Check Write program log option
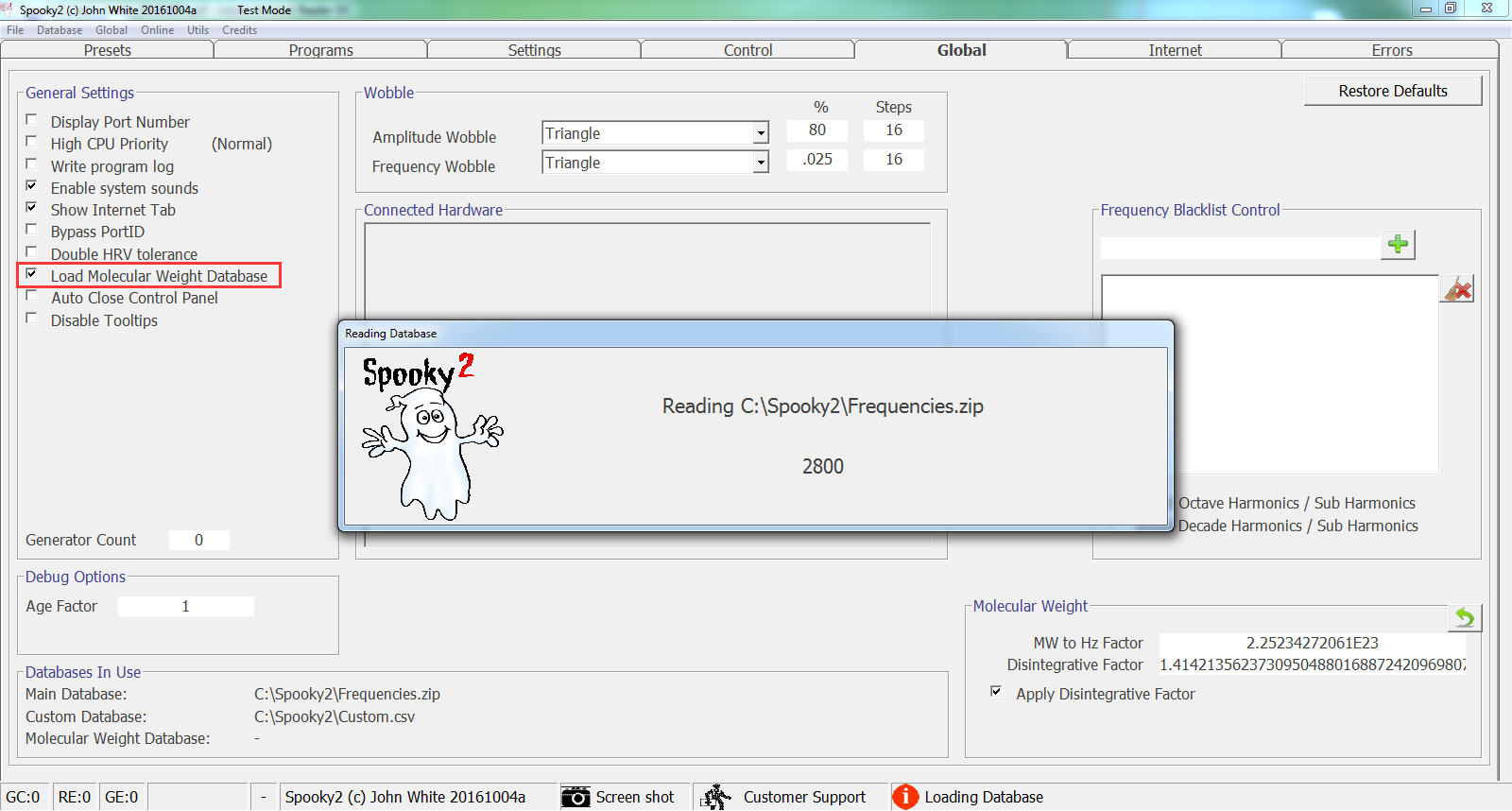Image resolution: width=1512 pixels, height=811 pixels. pyautogui.click(x=31, y=164)
